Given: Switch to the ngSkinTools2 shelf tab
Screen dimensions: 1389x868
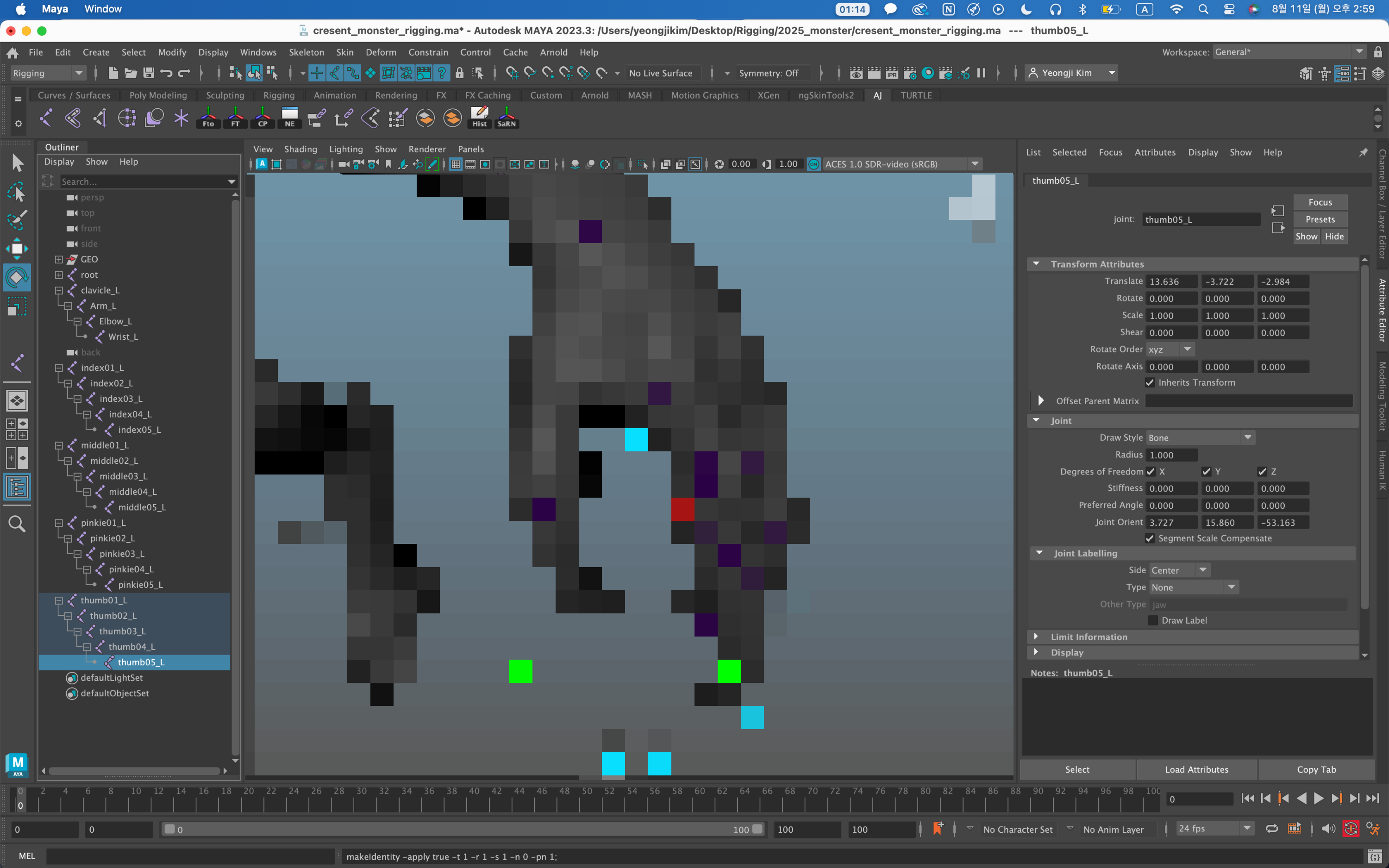Looking at the screenshot, I should click(826, 95).
